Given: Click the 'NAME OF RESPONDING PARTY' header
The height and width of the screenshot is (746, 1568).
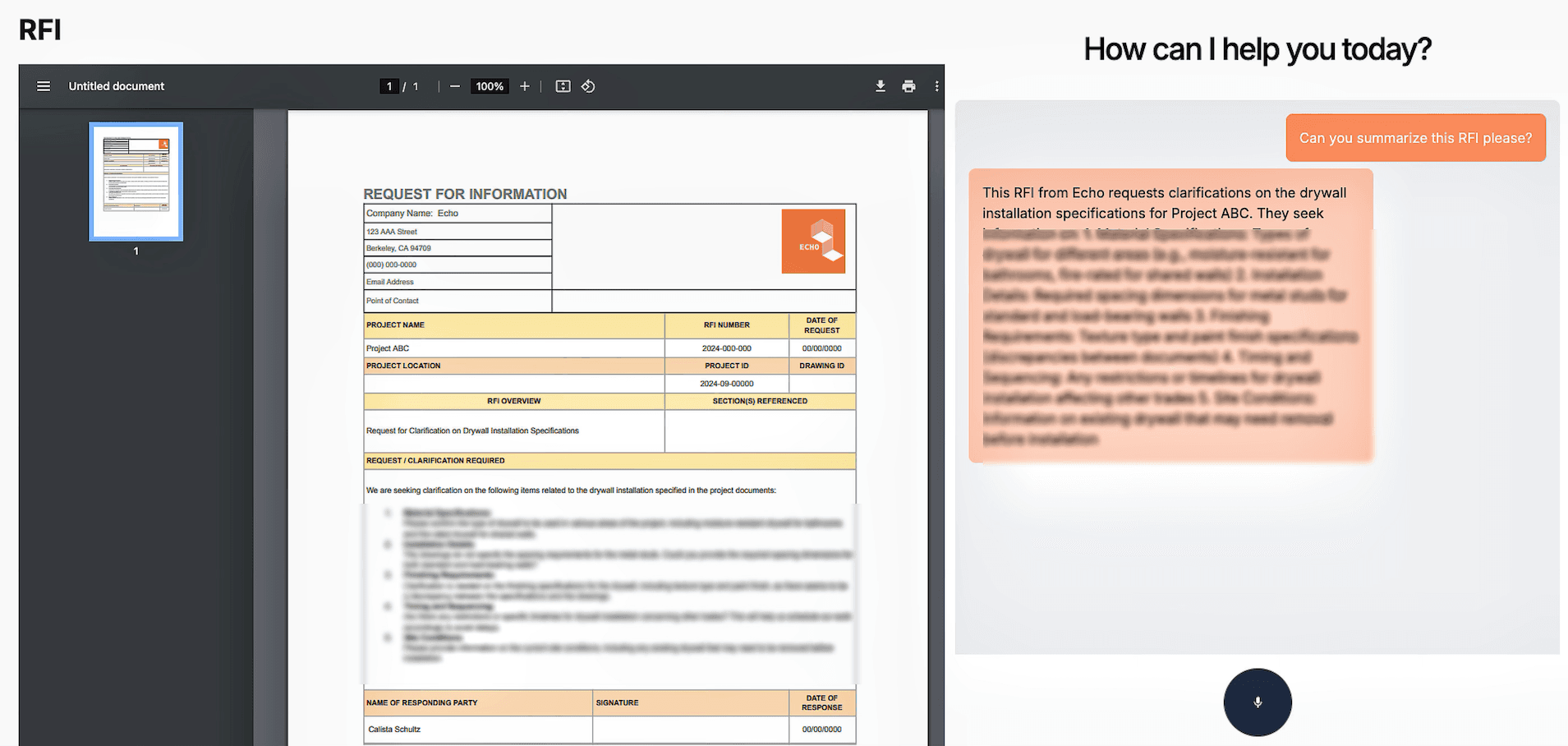Looking at the screenshot, I should click(478, 702).
